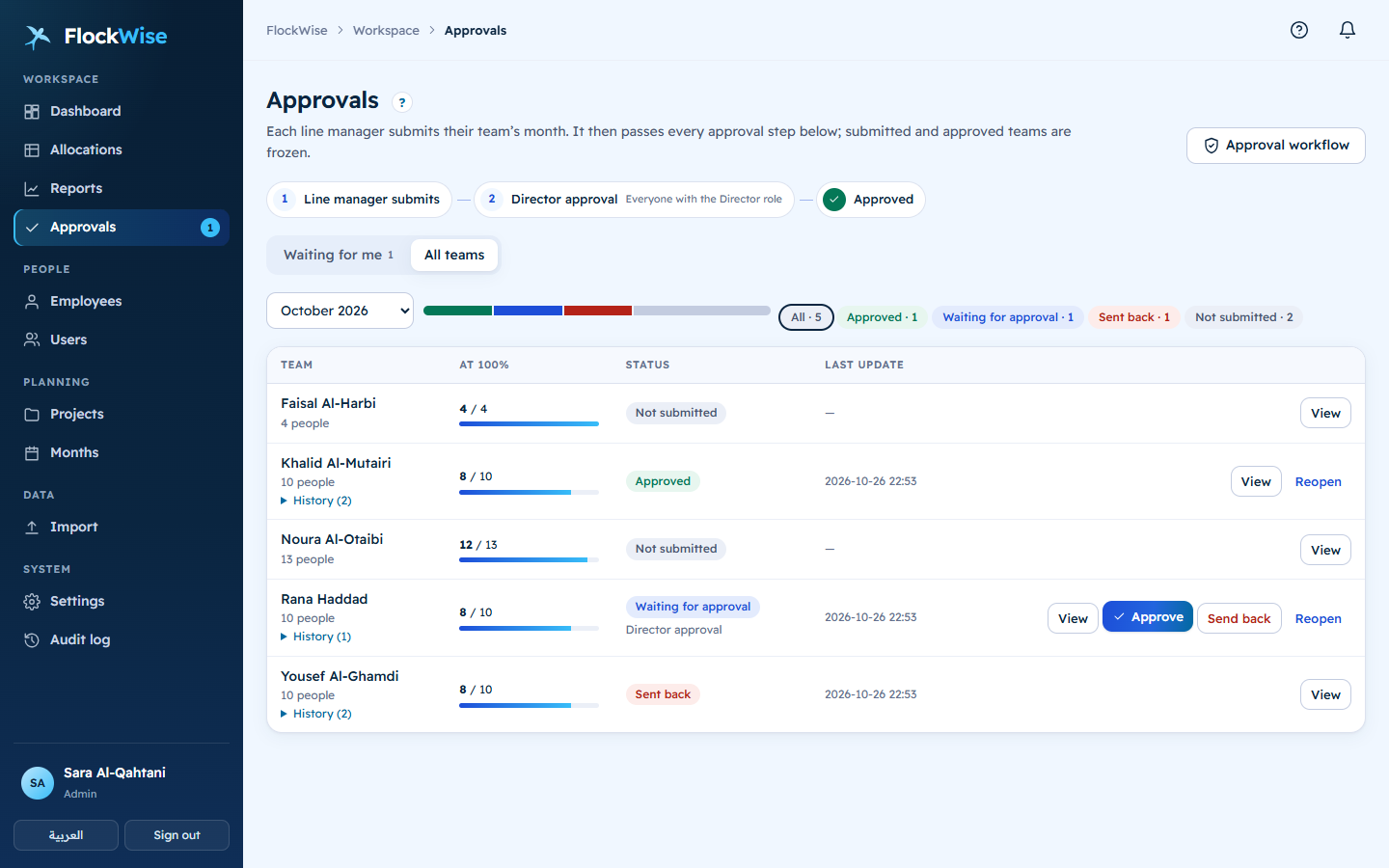Send back Rana Haddad's submission

(1239, 618)
